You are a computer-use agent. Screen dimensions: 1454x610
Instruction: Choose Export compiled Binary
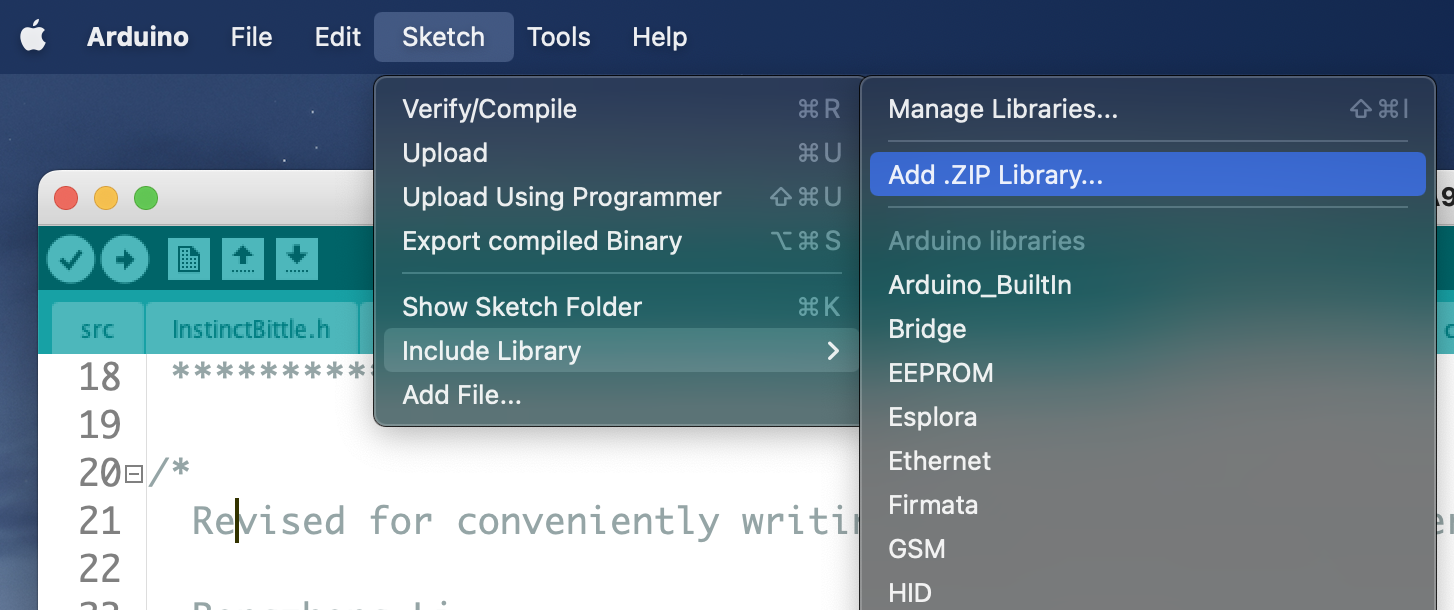pos(541,241)
